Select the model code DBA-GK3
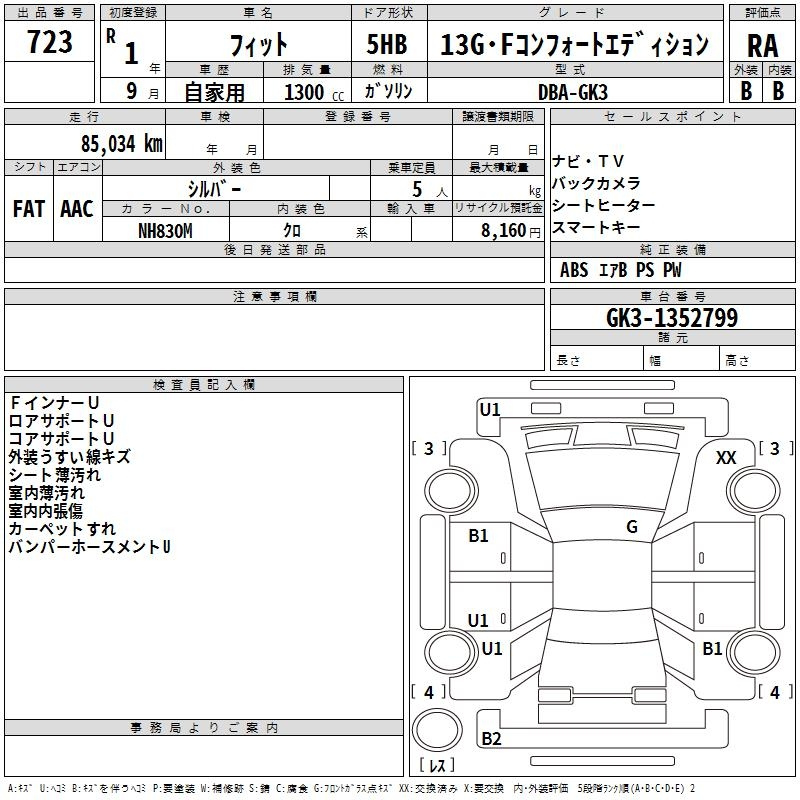This screenshot has width=800, height=800. [571, 91]
